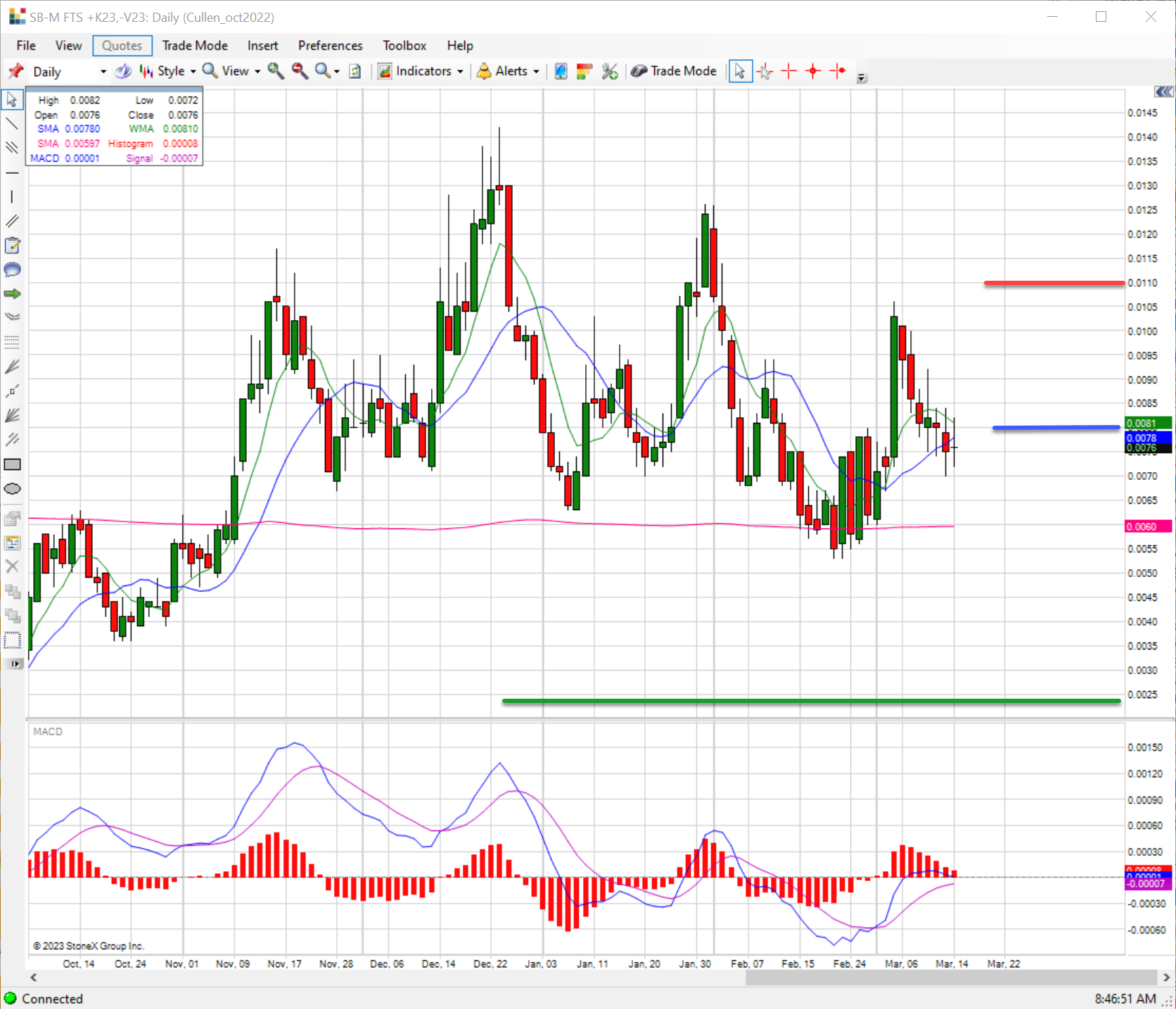Open the Trade Mode menu in menu bar
The width and height of the screenshot is (1176, 1009).
pos(195,46)
